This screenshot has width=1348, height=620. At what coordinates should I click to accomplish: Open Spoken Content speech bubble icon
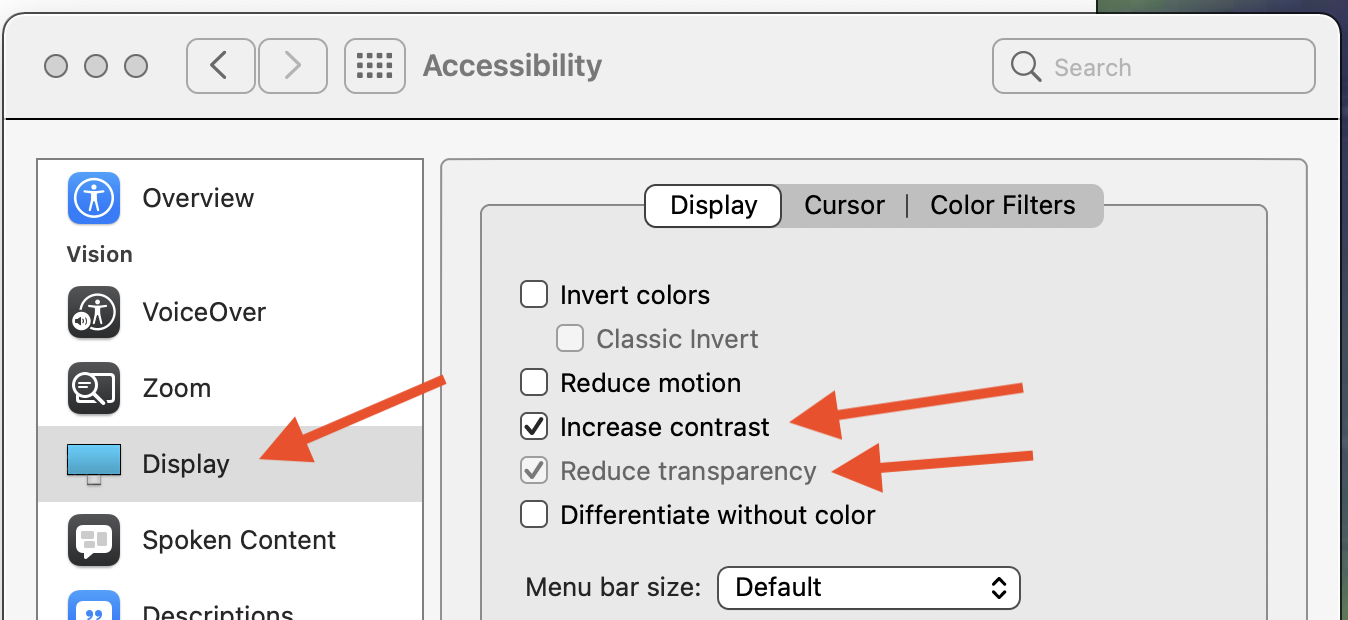click(94, 540)
